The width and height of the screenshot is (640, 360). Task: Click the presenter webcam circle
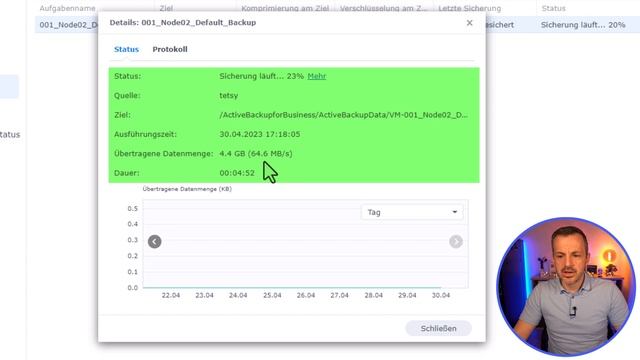(566, 287)
